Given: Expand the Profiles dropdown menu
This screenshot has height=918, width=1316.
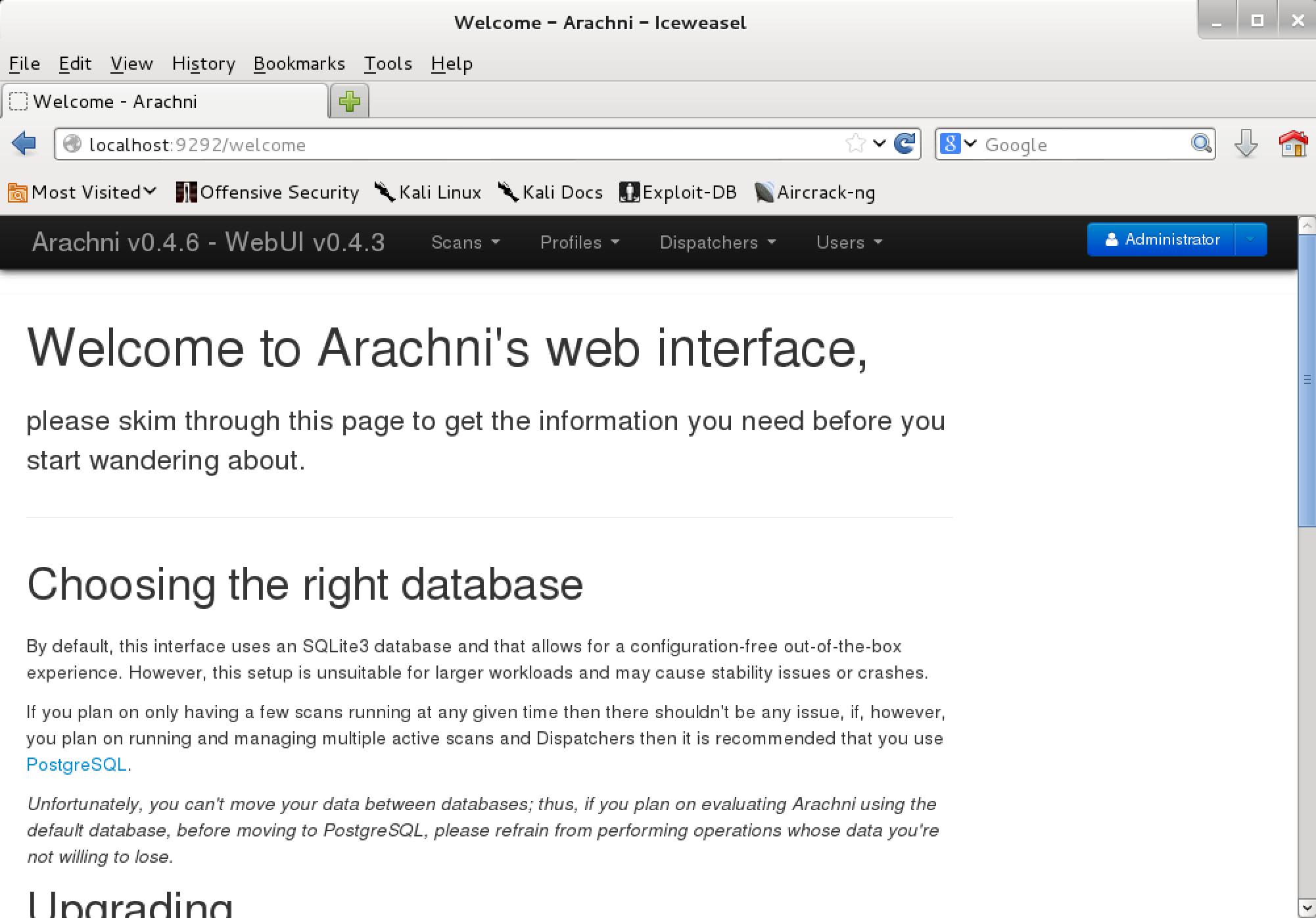Looking at the screenshot, I should 580,243.
